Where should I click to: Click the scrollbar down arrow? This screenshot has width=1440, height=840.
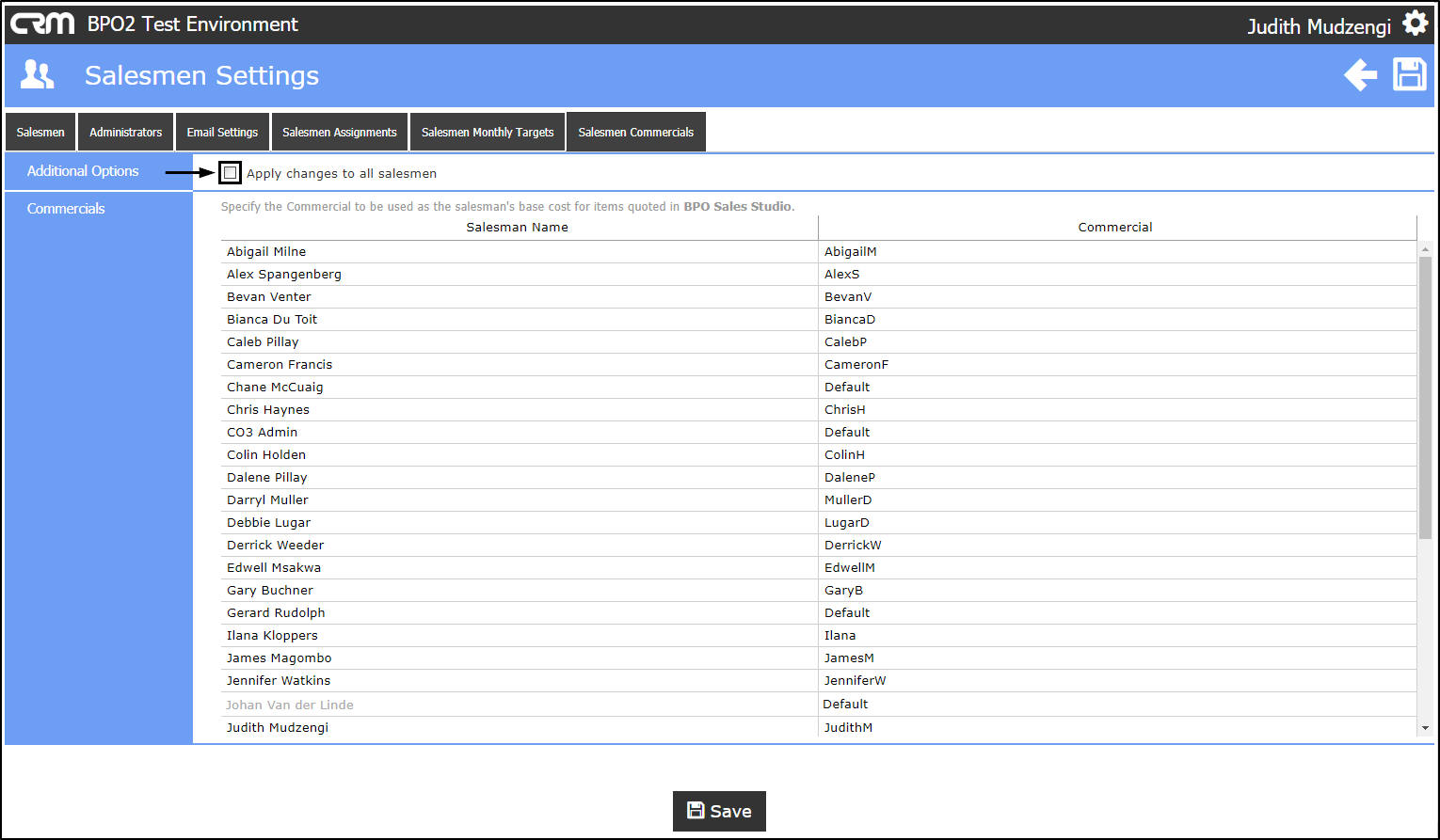pos(1425,727)
